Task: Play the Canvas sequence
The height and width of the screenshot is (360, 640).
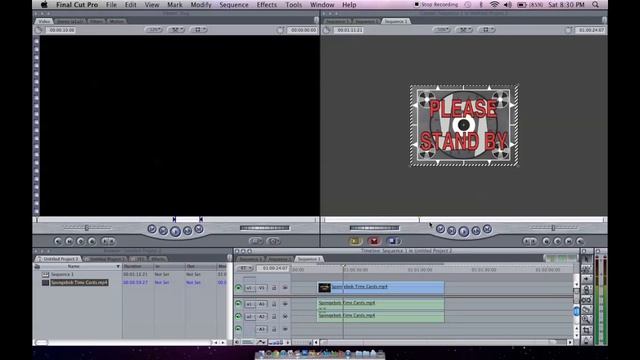Action: click(x=463, y=232)
